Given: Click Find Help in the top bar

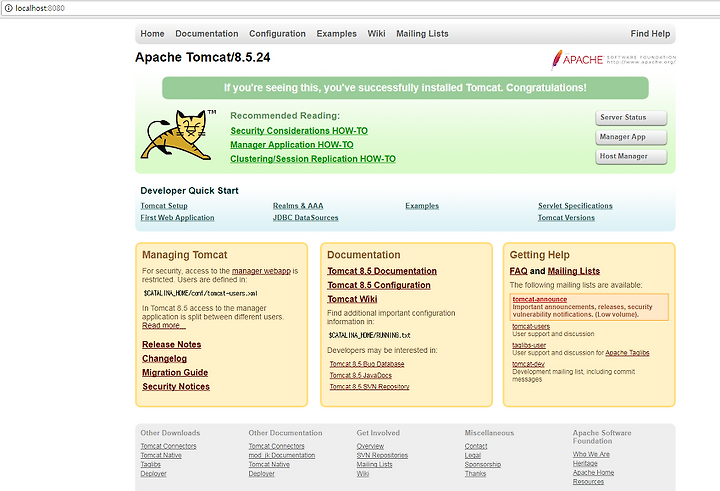Looking at the screenshot, I should tap(650, 34).
